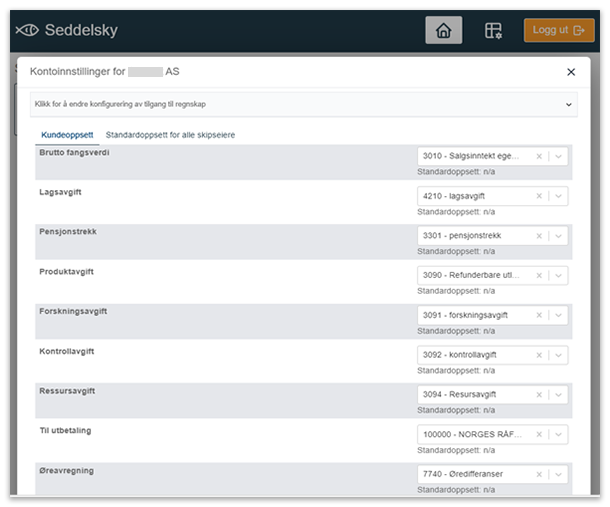Clear the Lagsavgift account selection
Image resolution: width=610 pixels, height=507 pixels.
tap(540, 196)
